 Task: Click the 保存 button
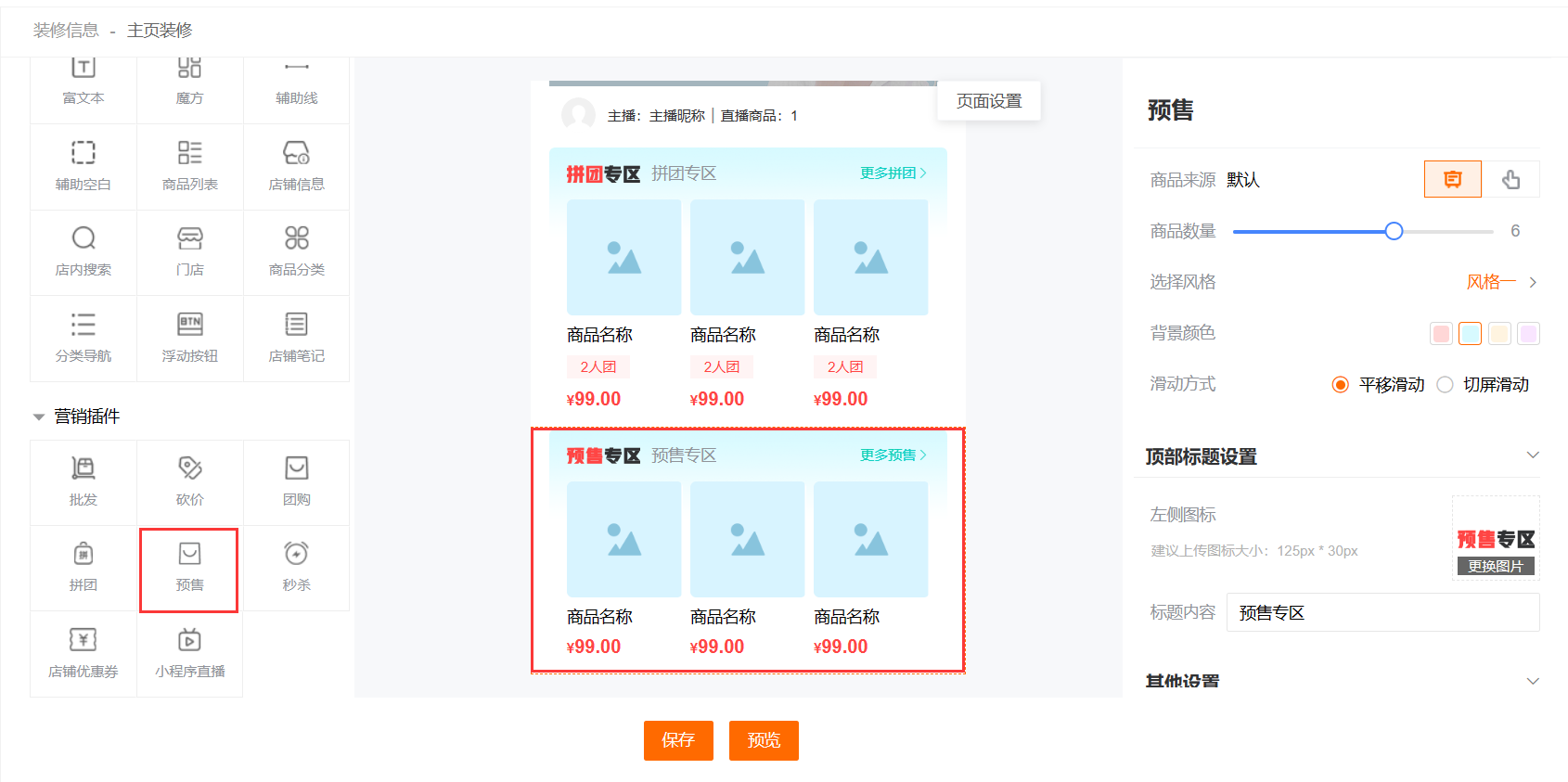pos(678,740)
